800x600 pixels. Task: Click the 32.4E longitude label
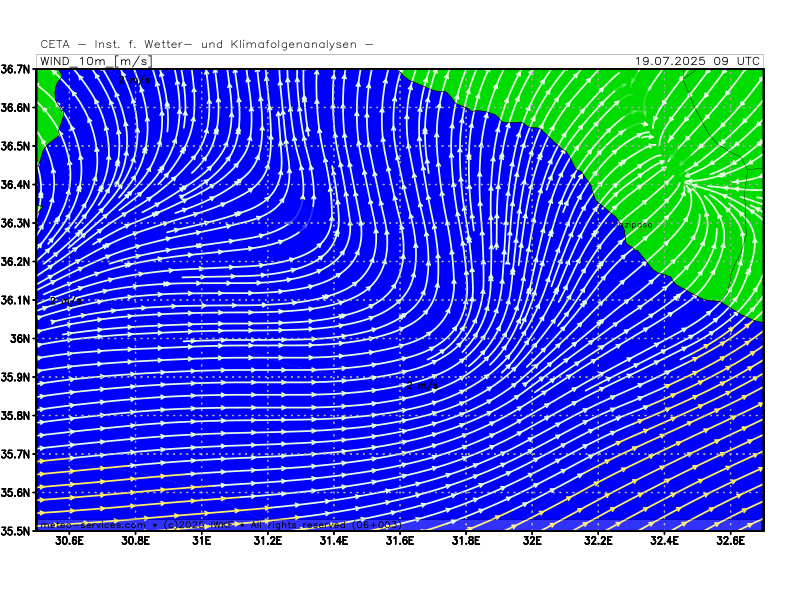(x=664, y=541)
